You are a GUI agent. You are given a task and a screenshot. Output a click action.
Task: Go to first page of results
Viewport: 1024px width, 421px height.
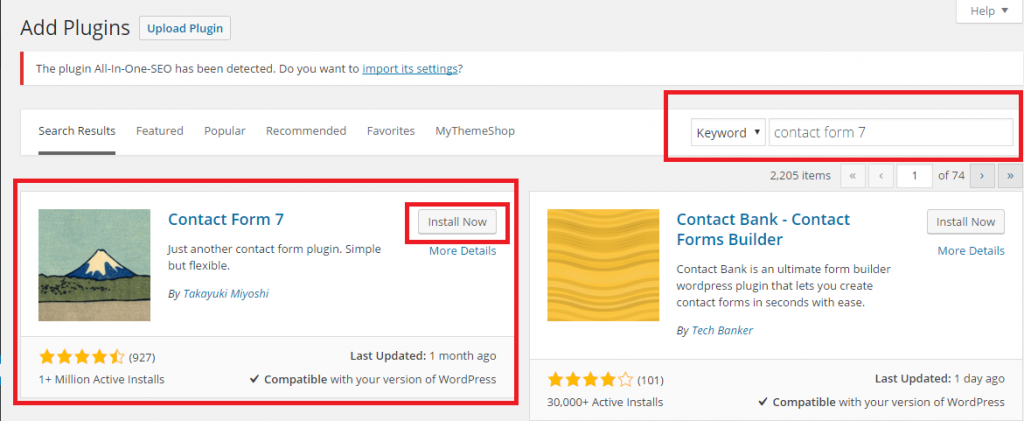click(853, 176)
